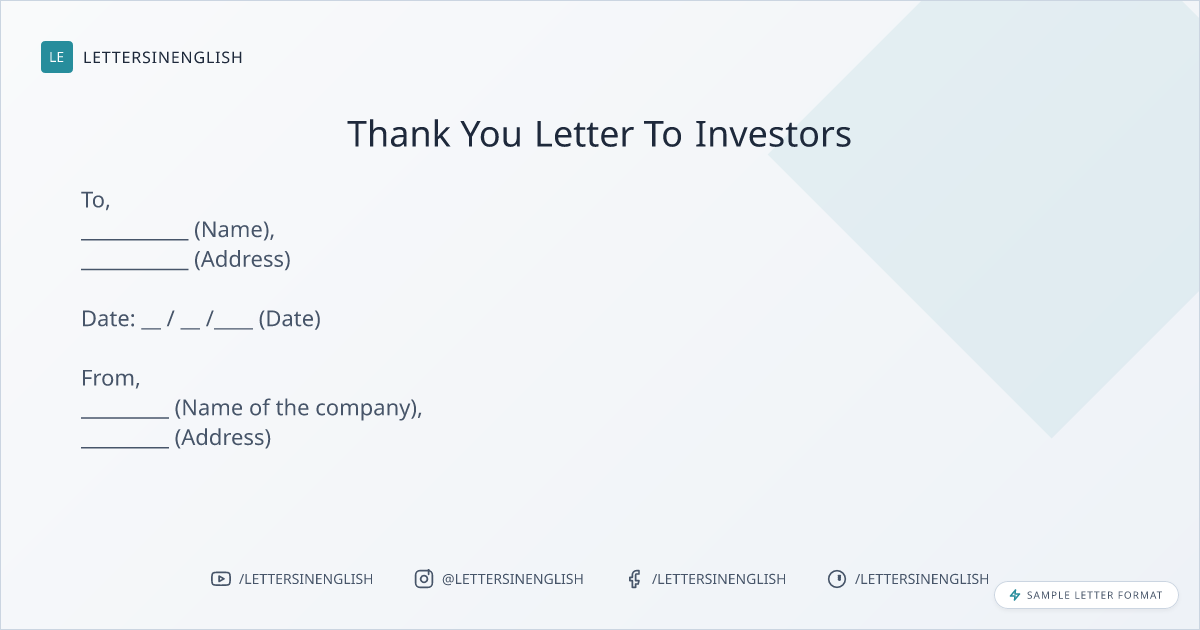This screenshot has height=630, width=1200.
Task: Open the @LETTERSINENGLISH Instagram handle
Action: (513, 579)
